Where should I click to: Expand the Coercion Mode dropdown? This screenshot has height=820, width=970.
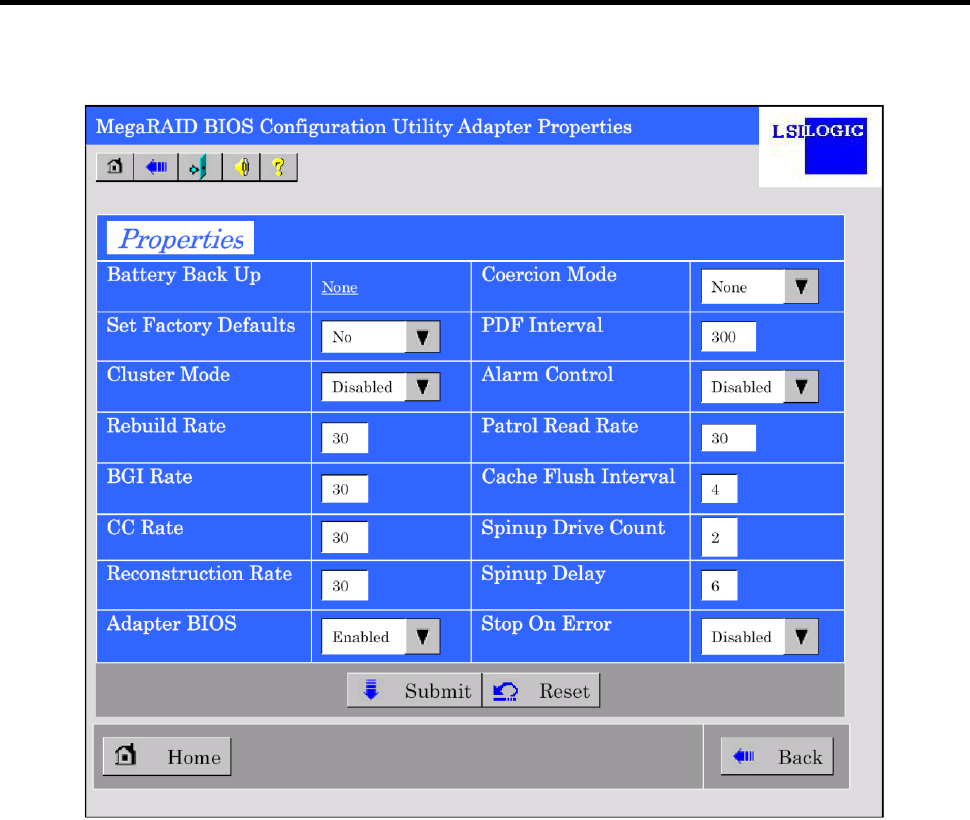point(759,286)
